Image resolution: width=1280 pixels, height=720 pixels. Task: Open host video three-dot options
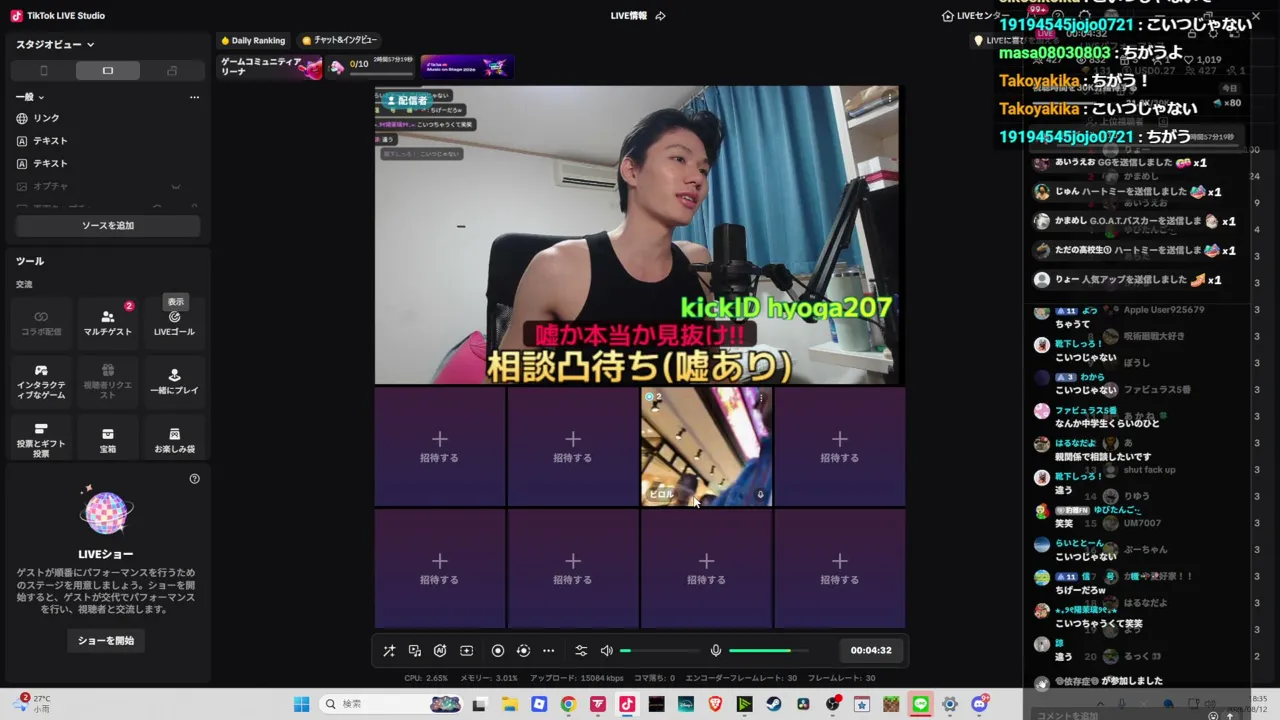(x=889, y=98)
